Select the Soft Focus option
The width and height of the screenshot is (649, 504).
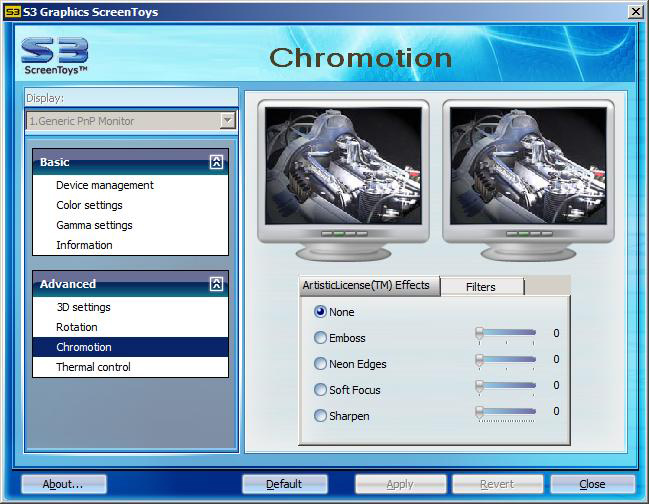tap(321, 390)
